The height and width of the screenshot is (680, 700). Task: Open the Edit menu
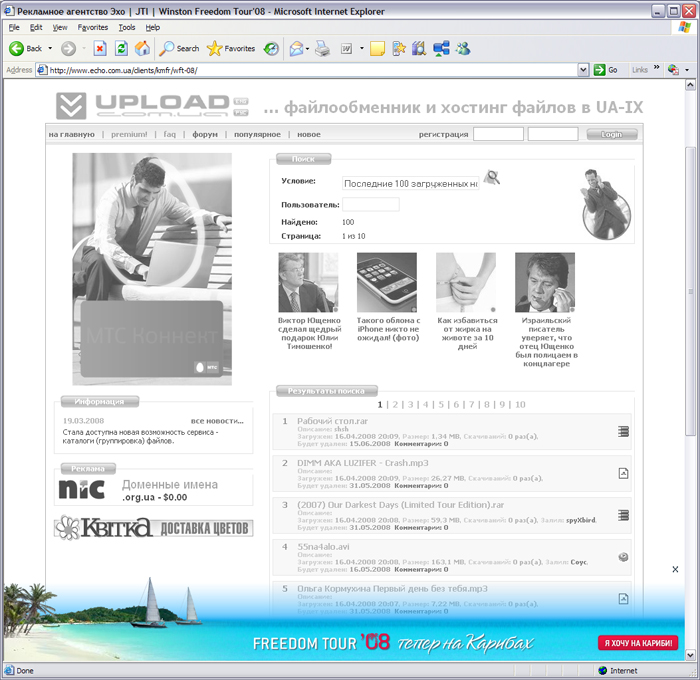pos(36,27)
